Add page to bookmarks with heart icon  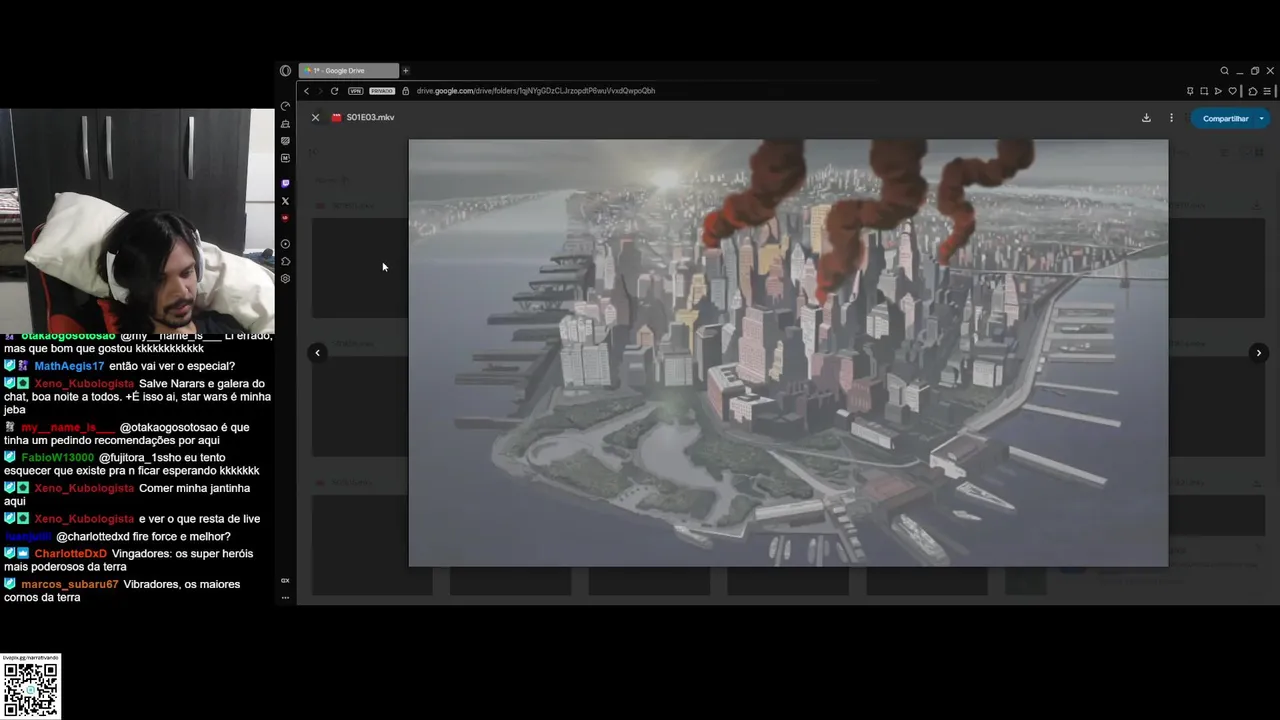(x=1232, y=91)
